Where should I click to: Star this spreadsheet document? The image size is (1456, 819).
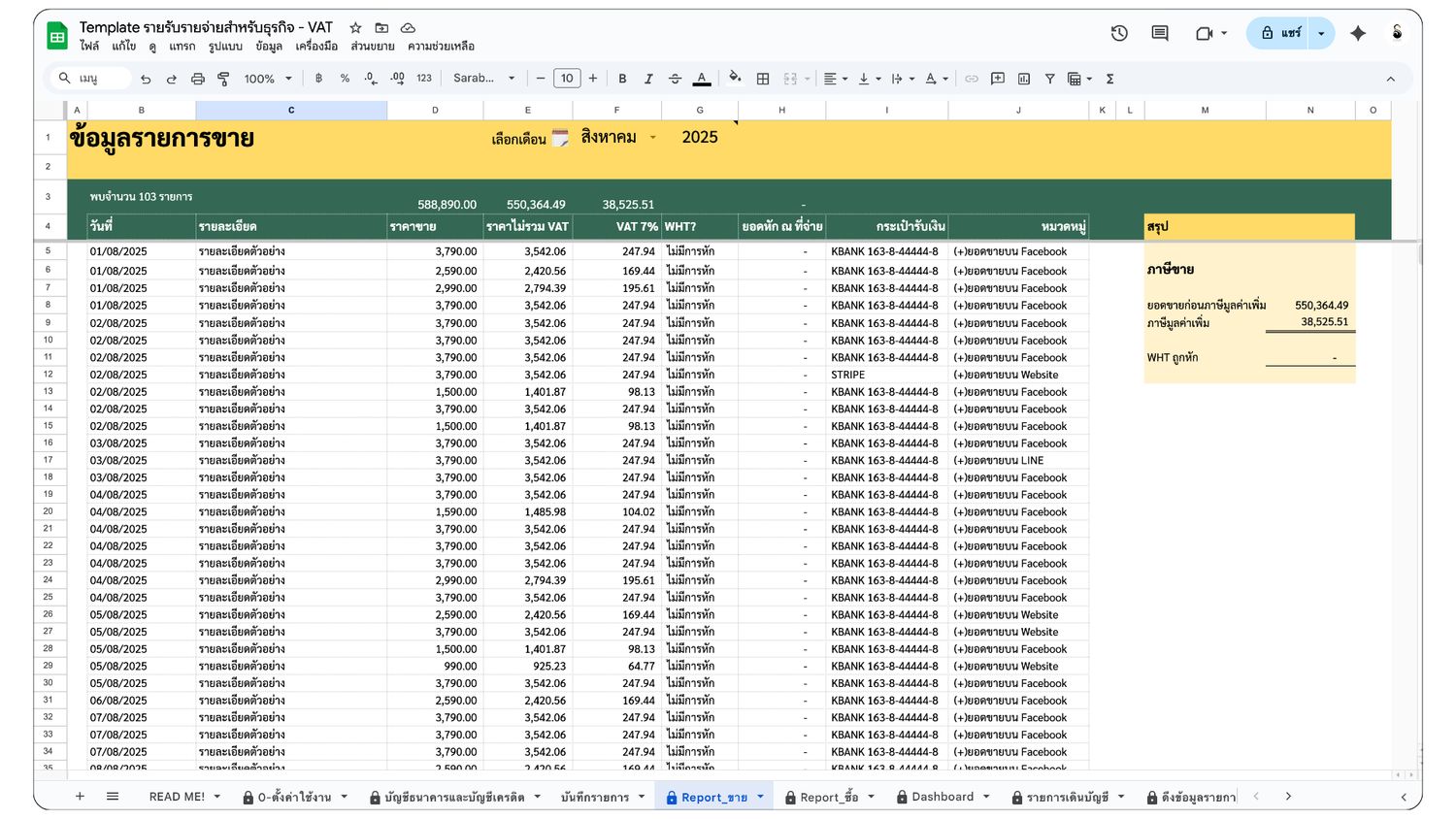tap(355, 28)
